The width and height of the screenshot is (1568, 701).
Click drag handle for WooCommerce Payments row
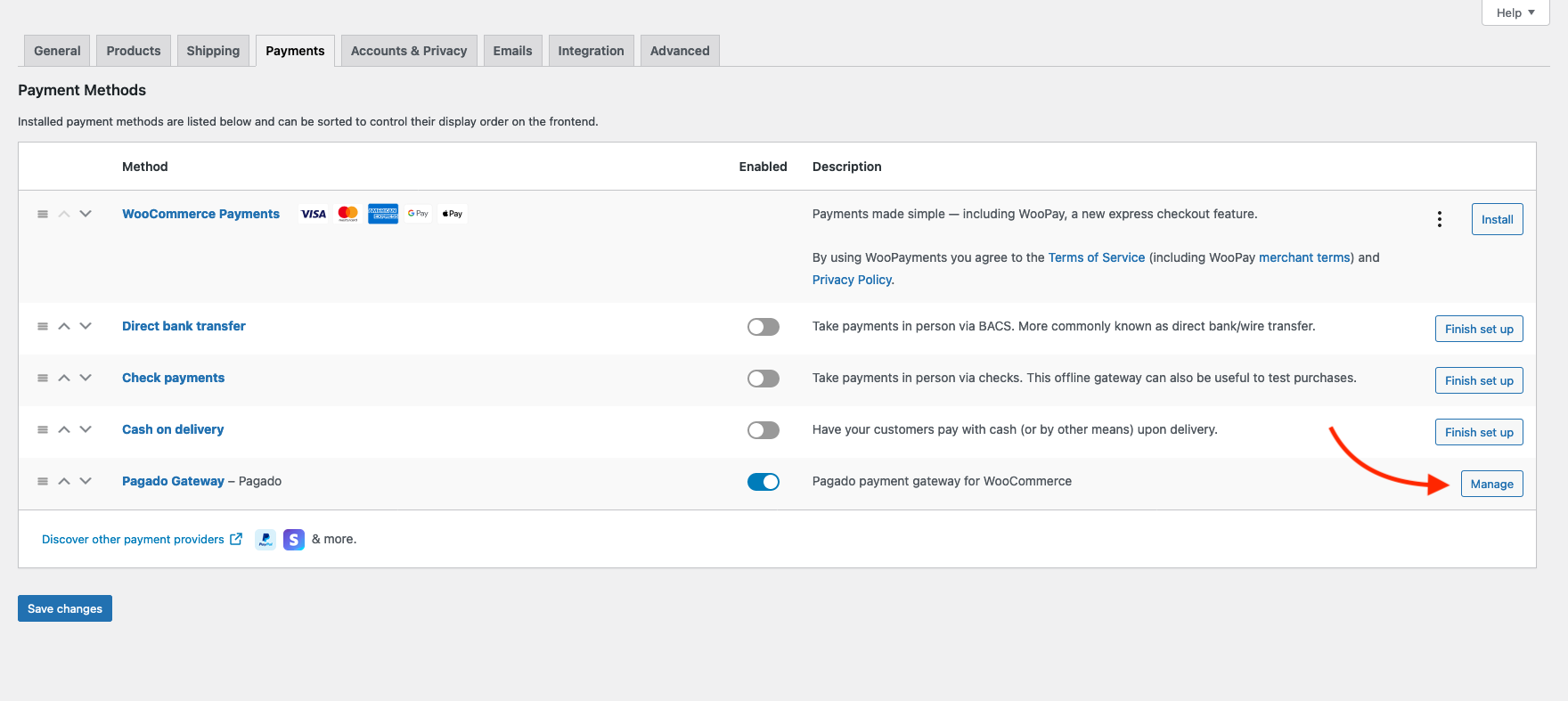tap(43, 214)
